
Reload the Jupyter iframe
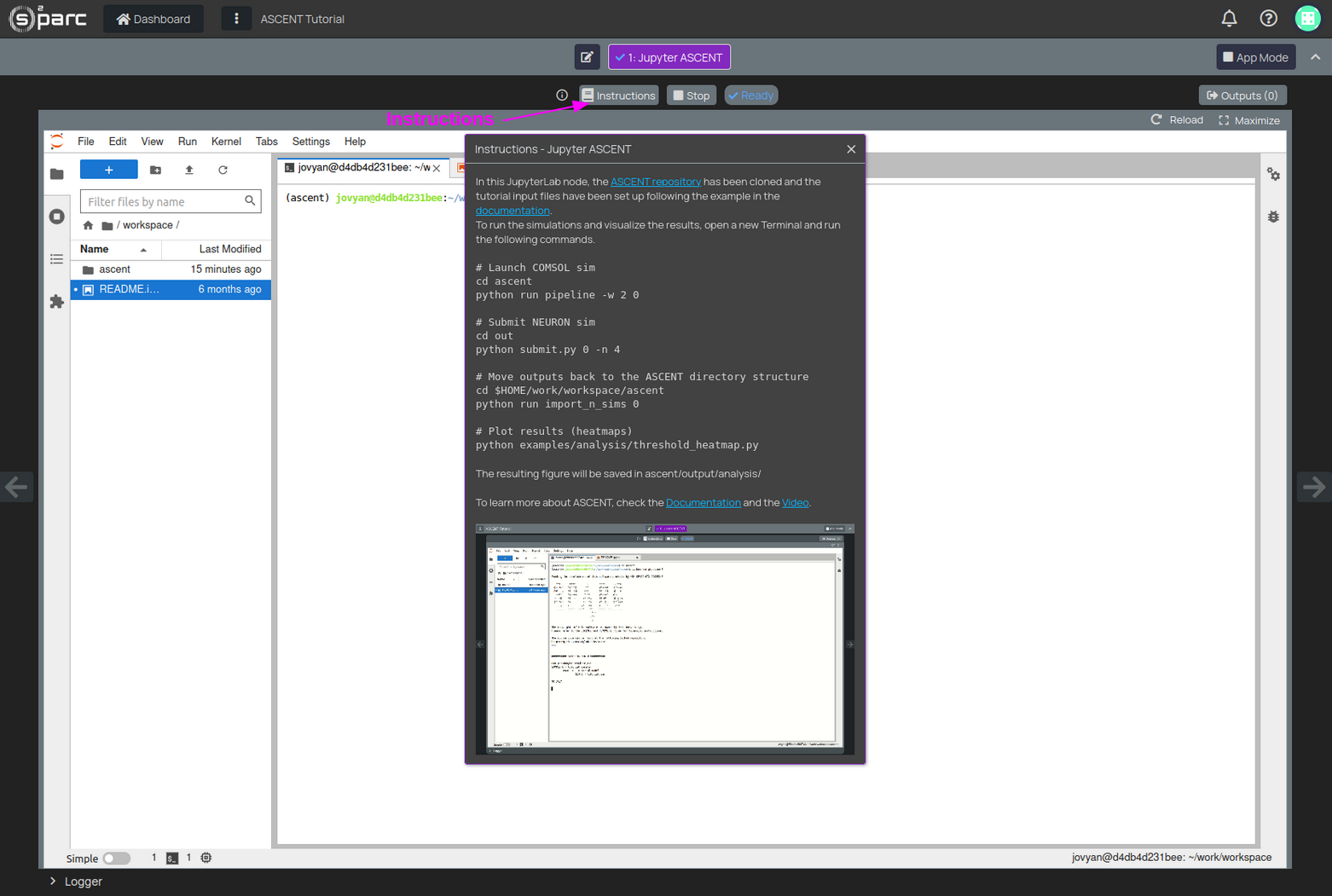(1177, 120)
